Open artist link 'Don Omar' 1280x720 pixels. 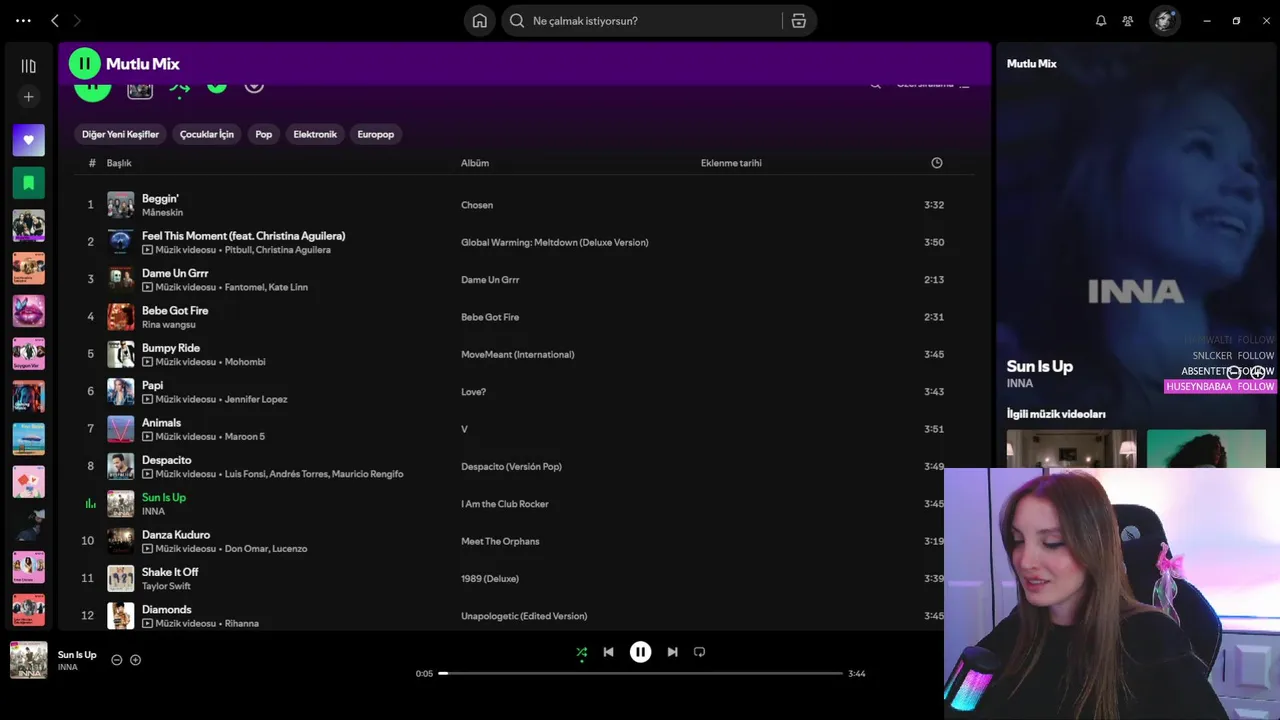click(245, 548)
